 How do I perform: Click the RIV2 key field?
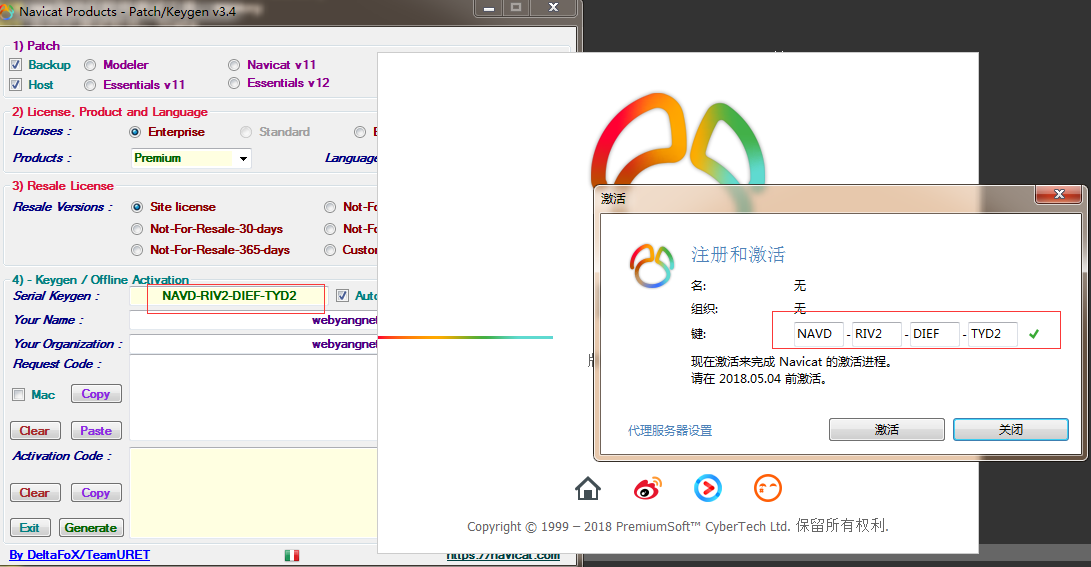pyautogui.click(x=877, y=334)
